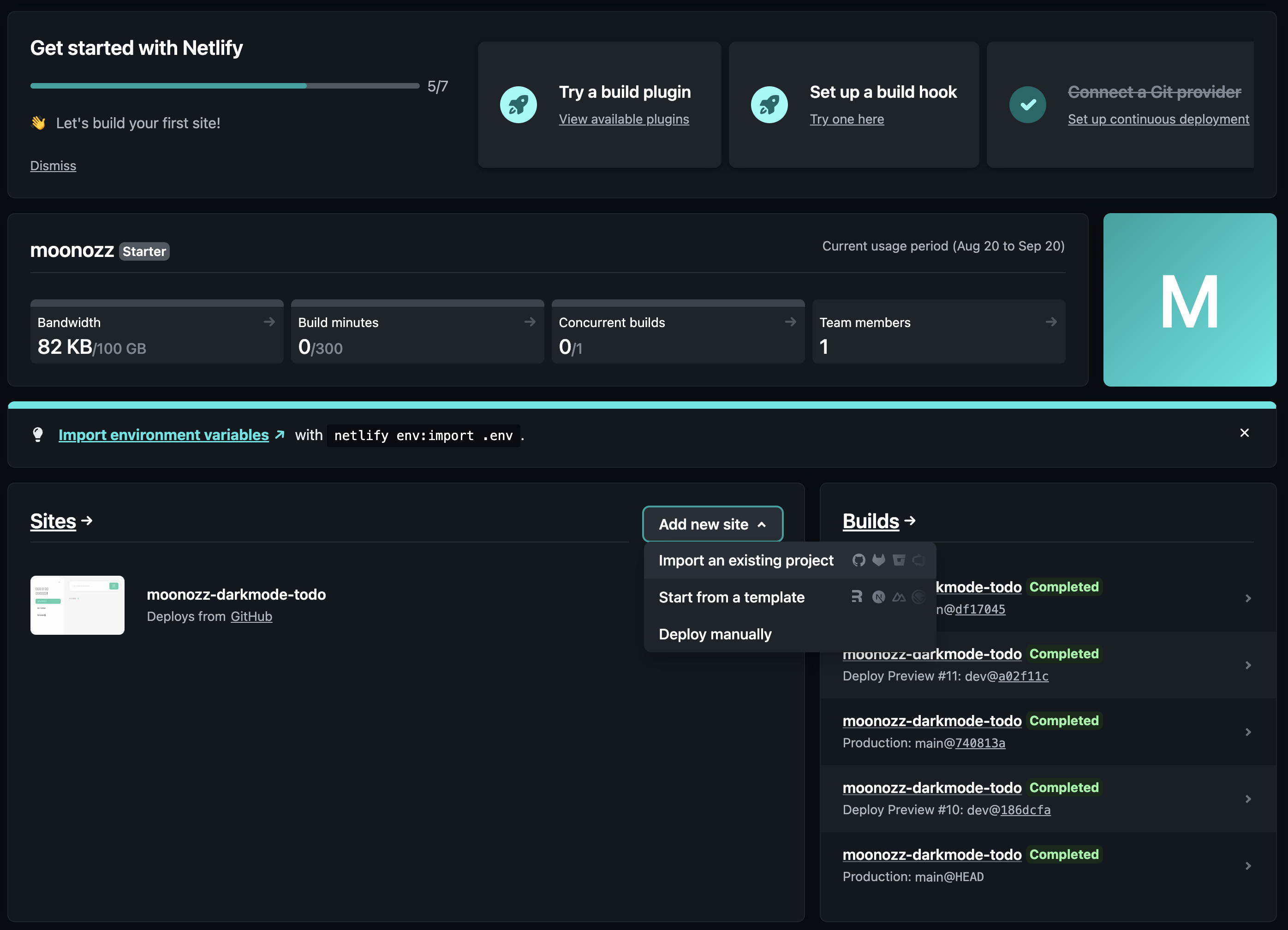Viewport: 1288px width, 930px height.
Task: Click the arrow icon next to Builds heading
Action: point(910,521)
